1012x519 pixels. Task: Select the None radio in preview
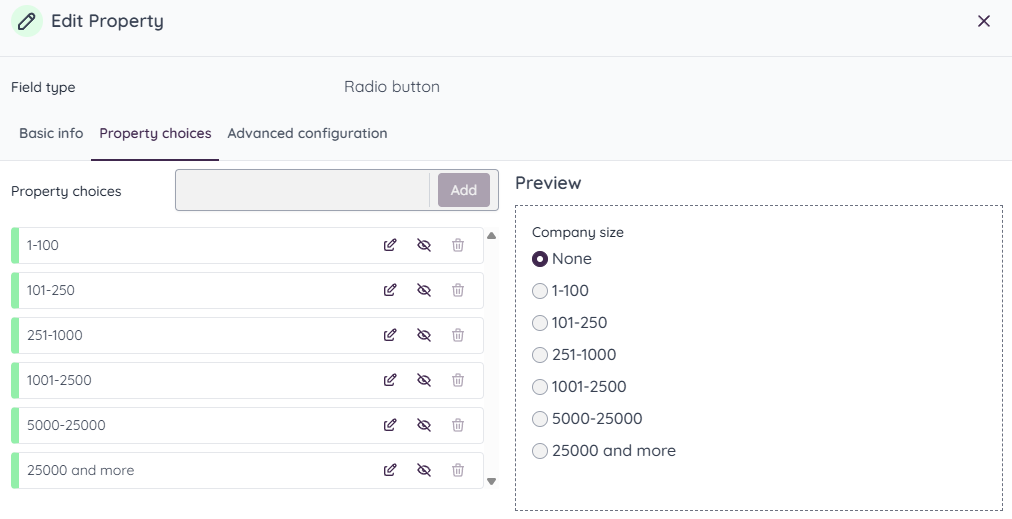(540, 259)
